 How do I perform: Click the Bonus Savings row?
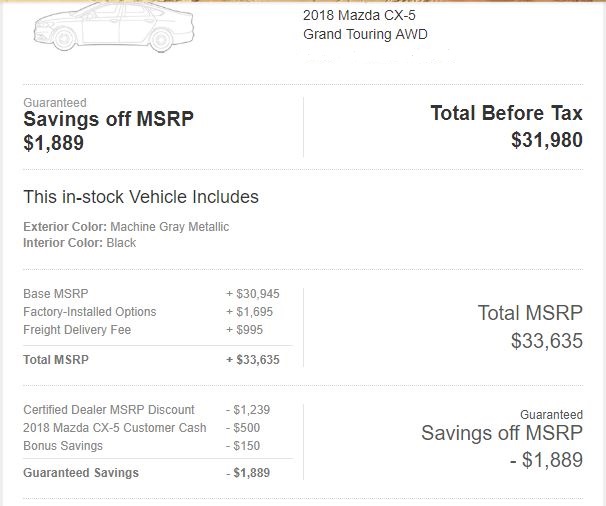pos(151,446)
